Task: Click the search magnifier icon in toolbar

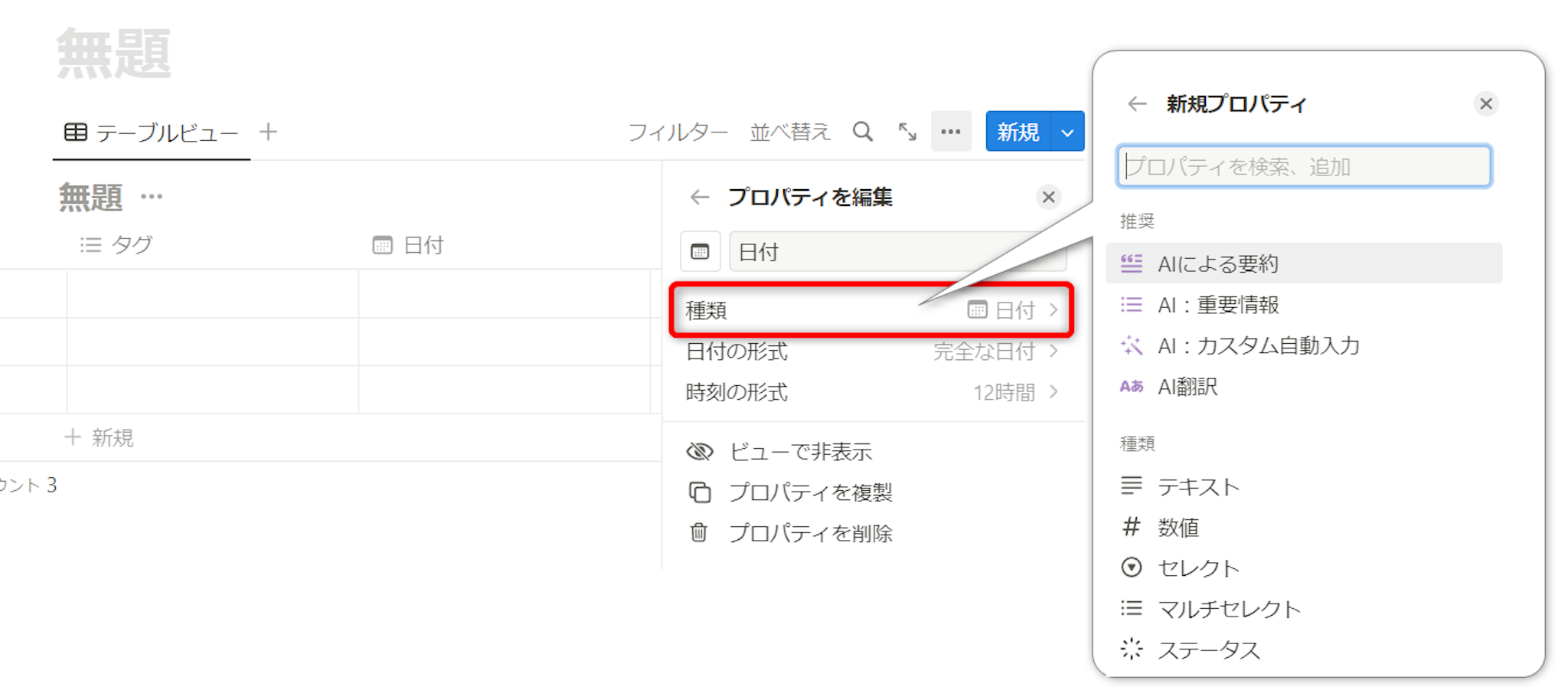Action: (x=863, y=132)
